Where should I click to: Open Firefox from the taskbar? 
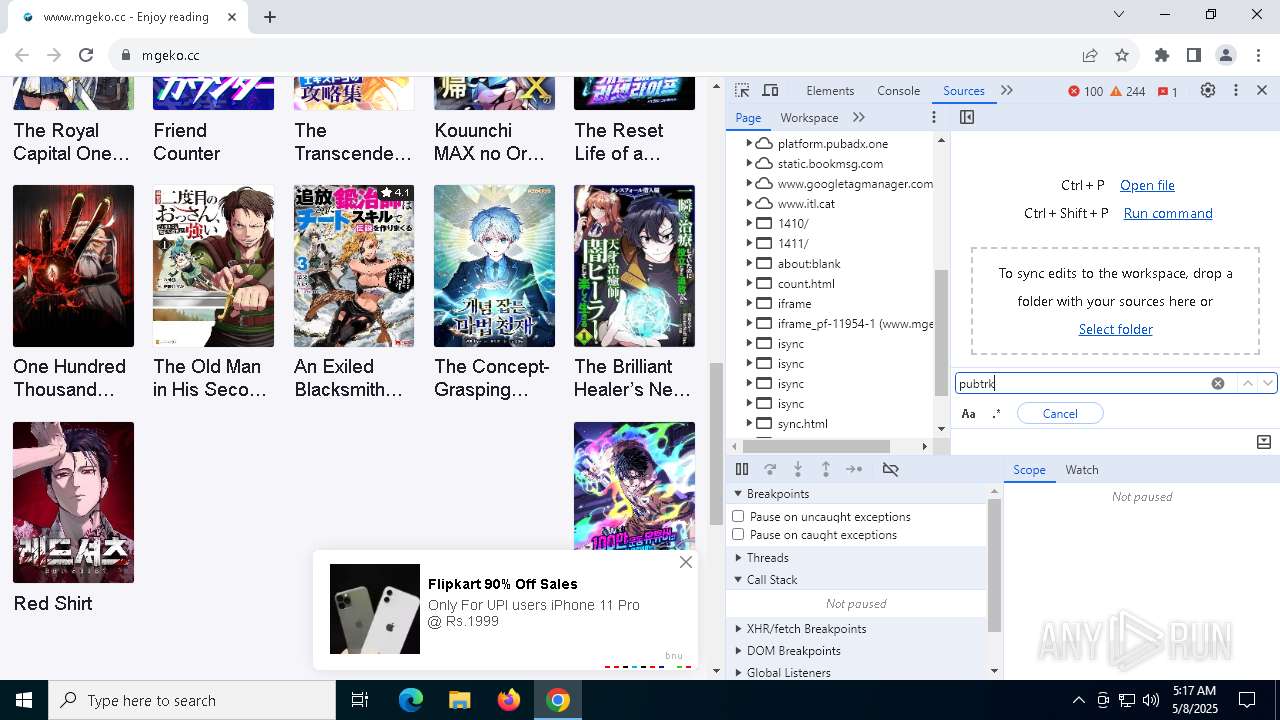click(509, 700)
